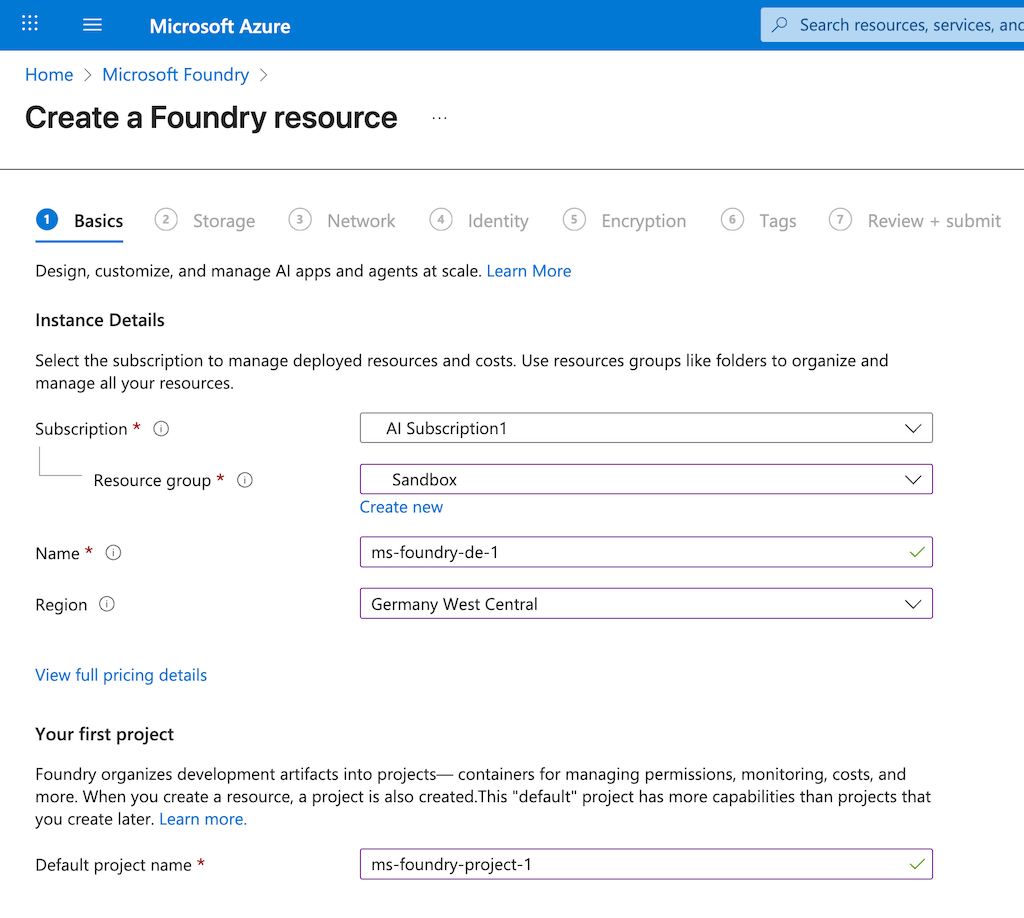Expand the Resource group dropdown
The height and width of the screenshot is (918, 1024).
click(911, 480)
